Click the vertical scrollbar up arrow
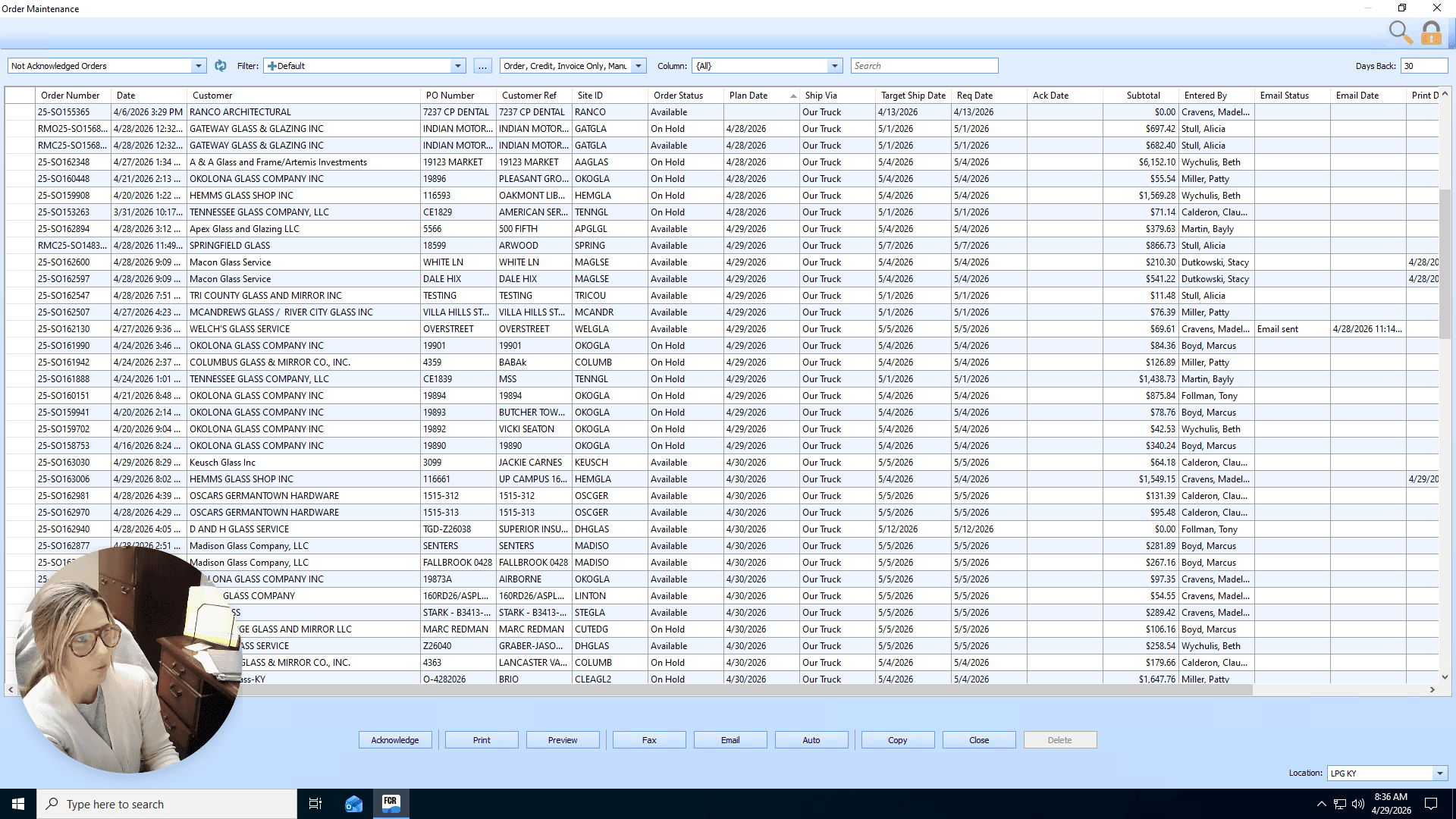 pyautogui.click(x=1445, y=94)
